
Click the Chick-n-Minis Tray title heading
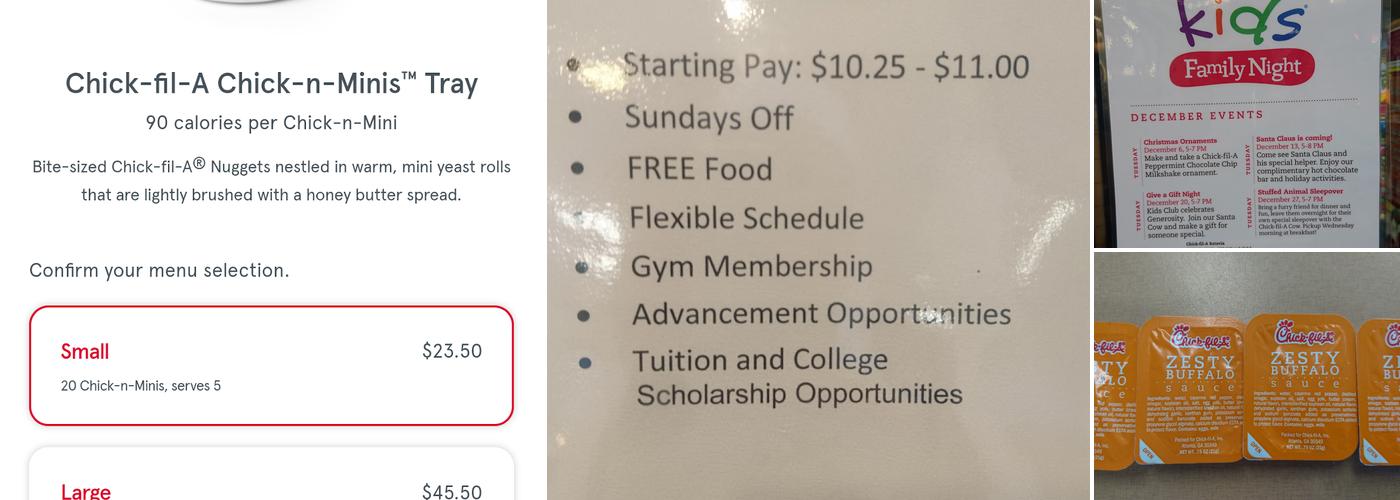[x=271, y=83]
